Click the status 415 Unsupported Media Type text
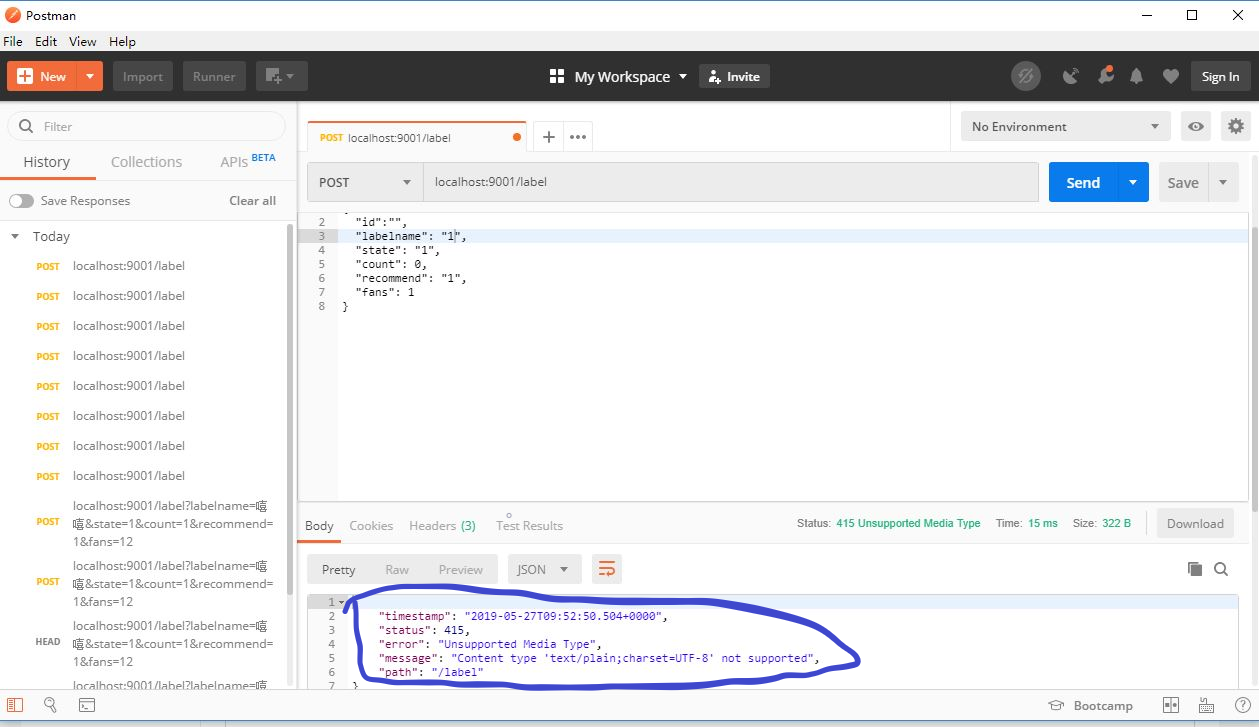1259x727 pixels. click(908, 523)
